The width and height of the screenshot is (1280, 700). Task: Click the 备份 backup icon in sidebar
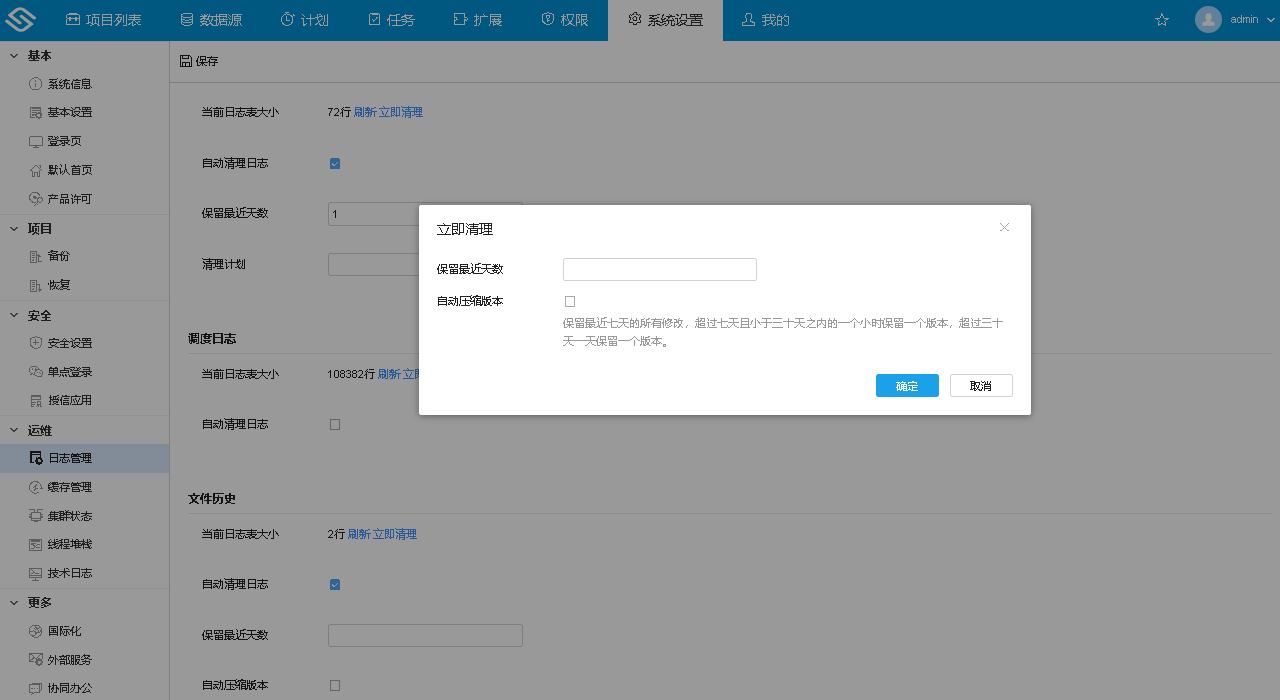coord(36,256)
